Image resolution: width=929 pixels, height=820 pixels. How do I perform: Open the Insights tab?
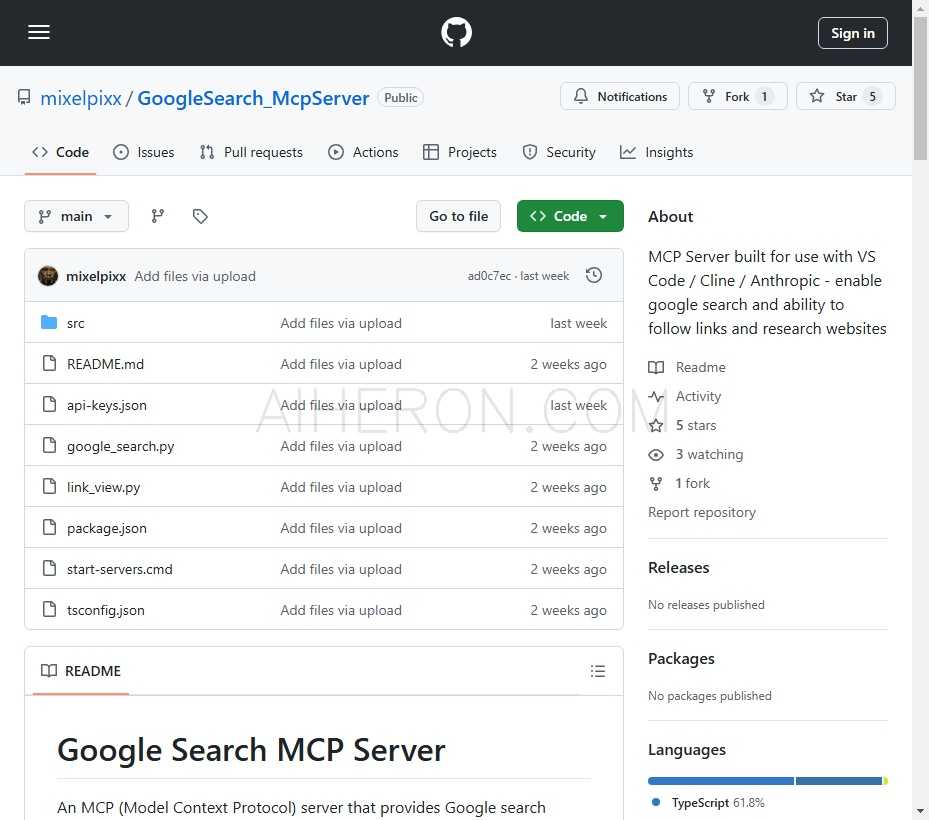[656, 152]
